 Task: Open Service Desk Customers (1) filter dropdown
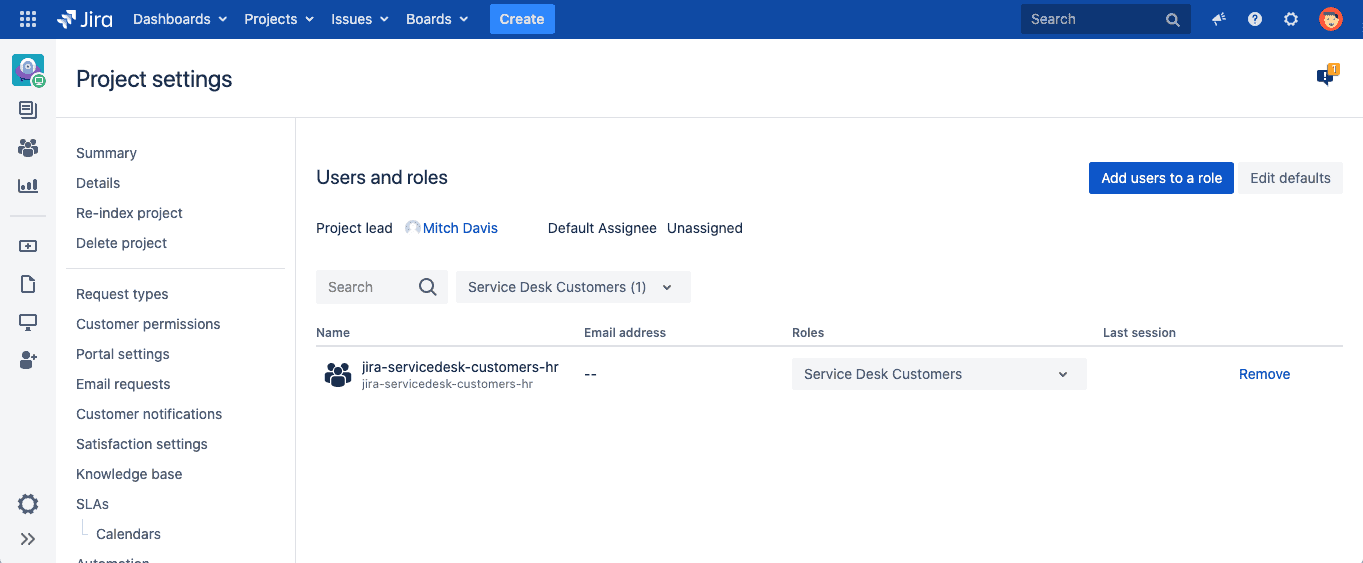coord(573,287)
